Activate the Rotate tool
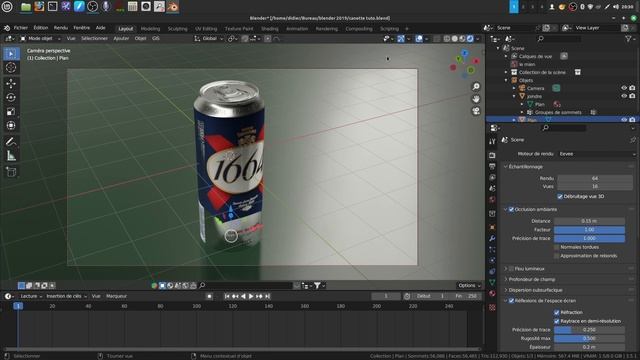This screenshot has height=360, width=640. click(x=11, y=98)
